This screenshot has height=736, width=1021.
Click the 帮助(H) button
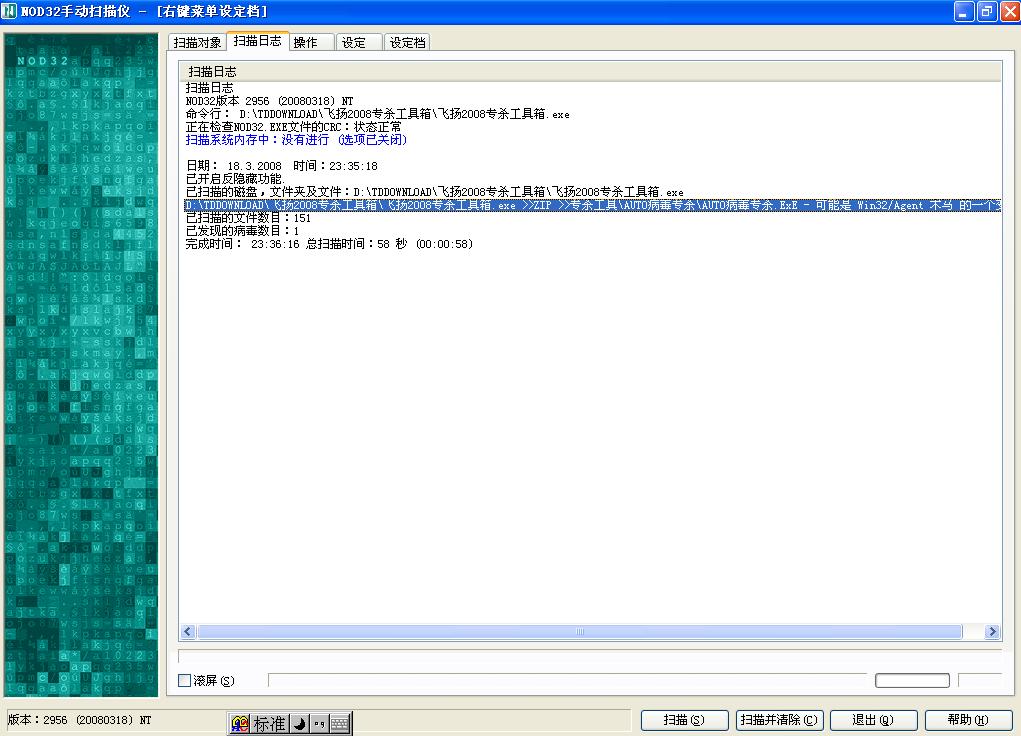coord(968,720)
